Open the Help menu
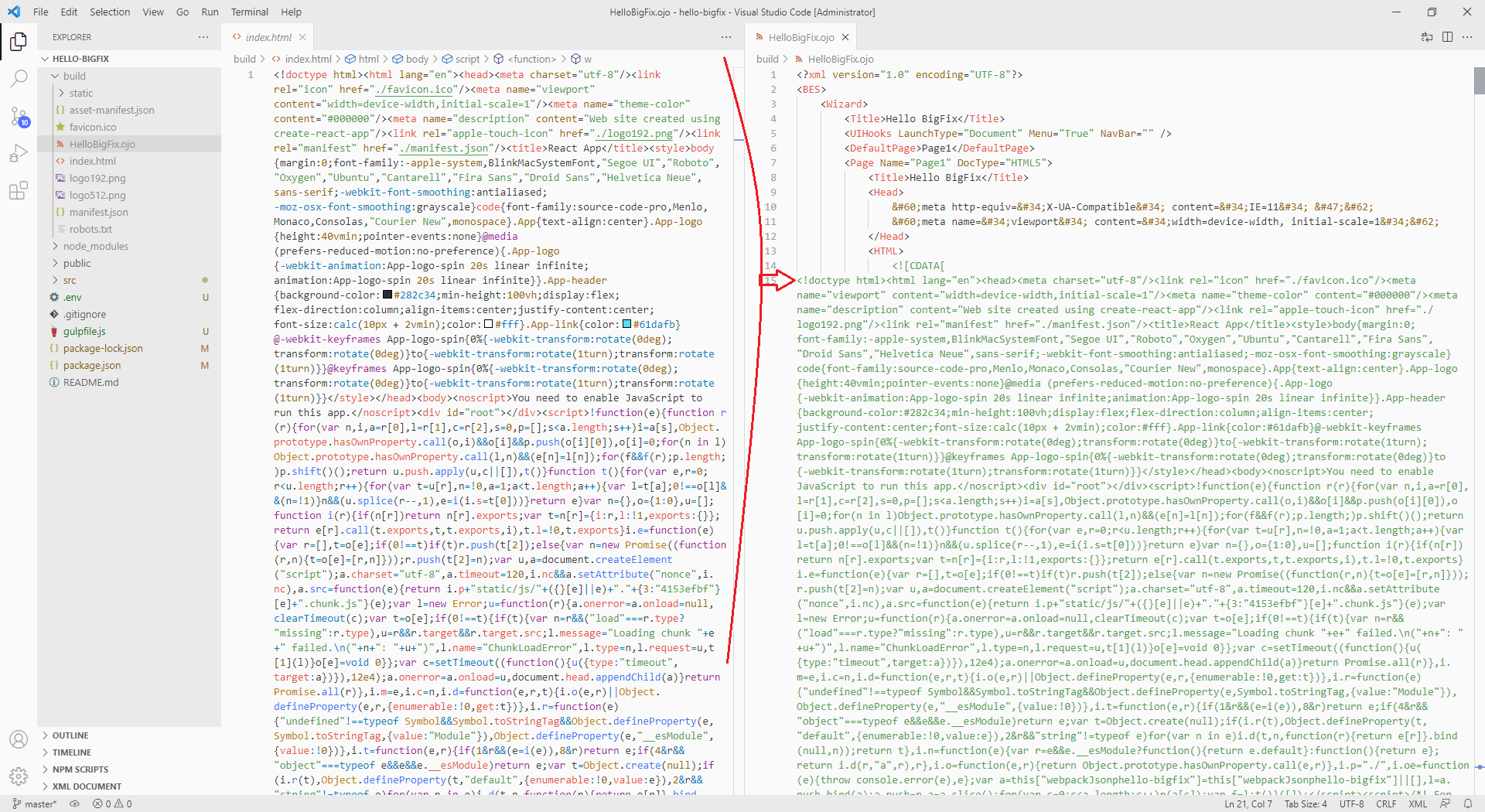The height and width of the screenshot is (812, 1485). 291,12
